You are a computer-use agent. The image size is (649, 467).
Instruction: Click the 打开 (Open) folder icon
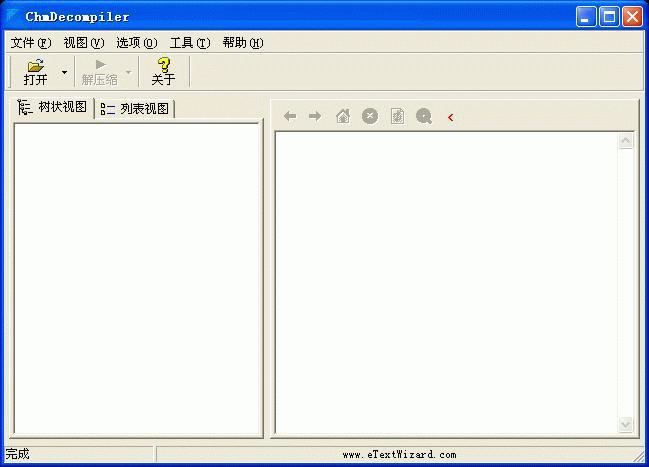[x=36, y=65]
